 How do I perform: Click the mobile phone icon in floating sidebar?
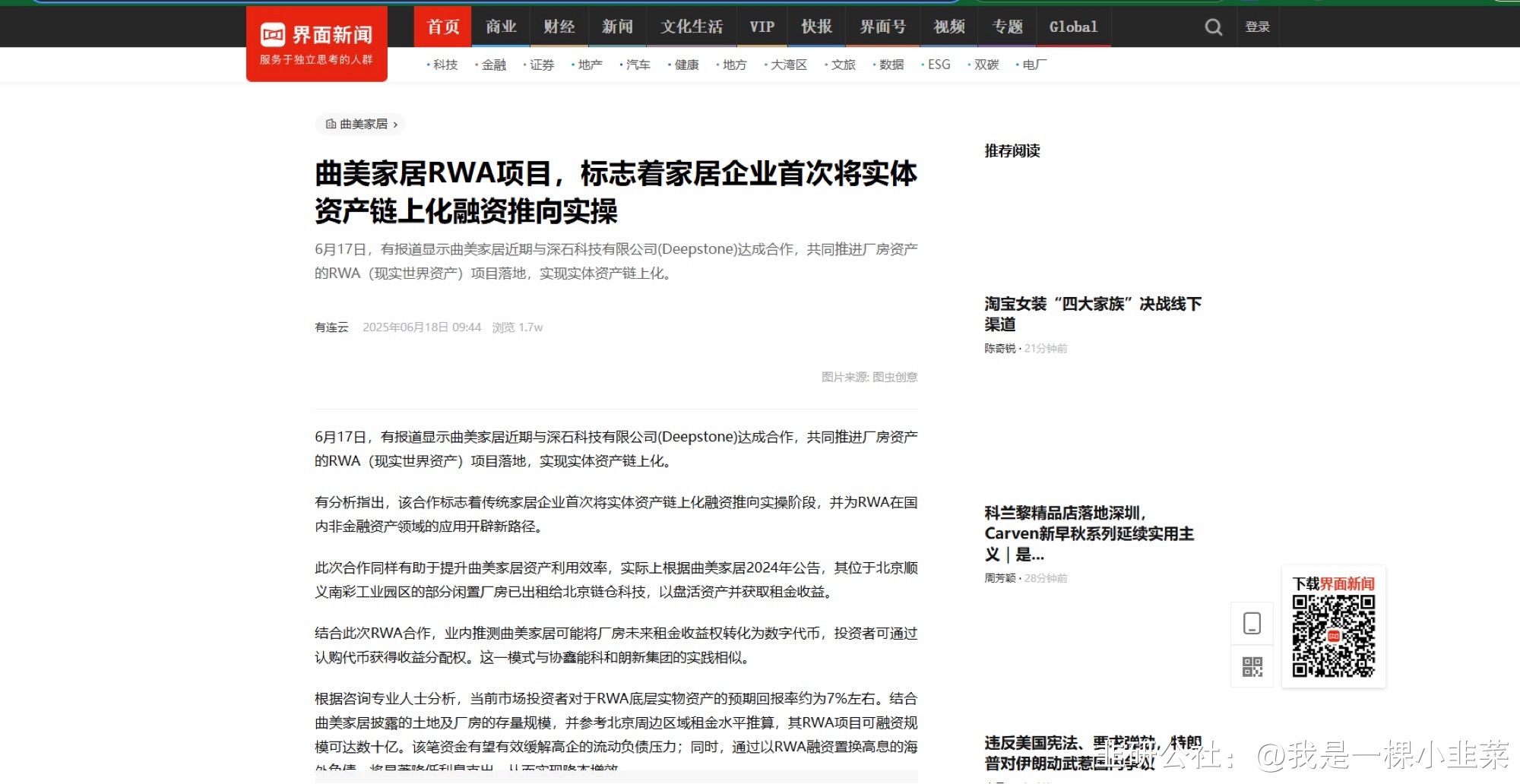(x=1252, y=623)
